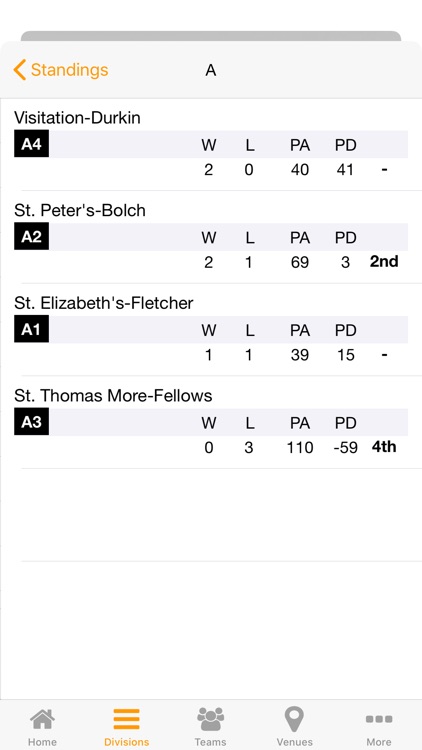Tap the division title A in header
This screenshot has height=750, width=422.
coord(211,70)
